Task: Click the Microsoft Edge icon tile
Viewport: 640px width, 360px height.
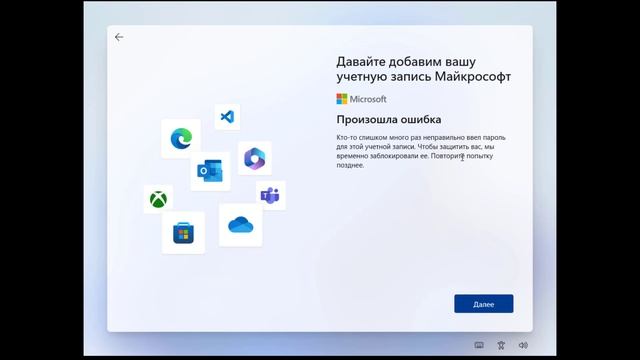Action: point(181,138)
